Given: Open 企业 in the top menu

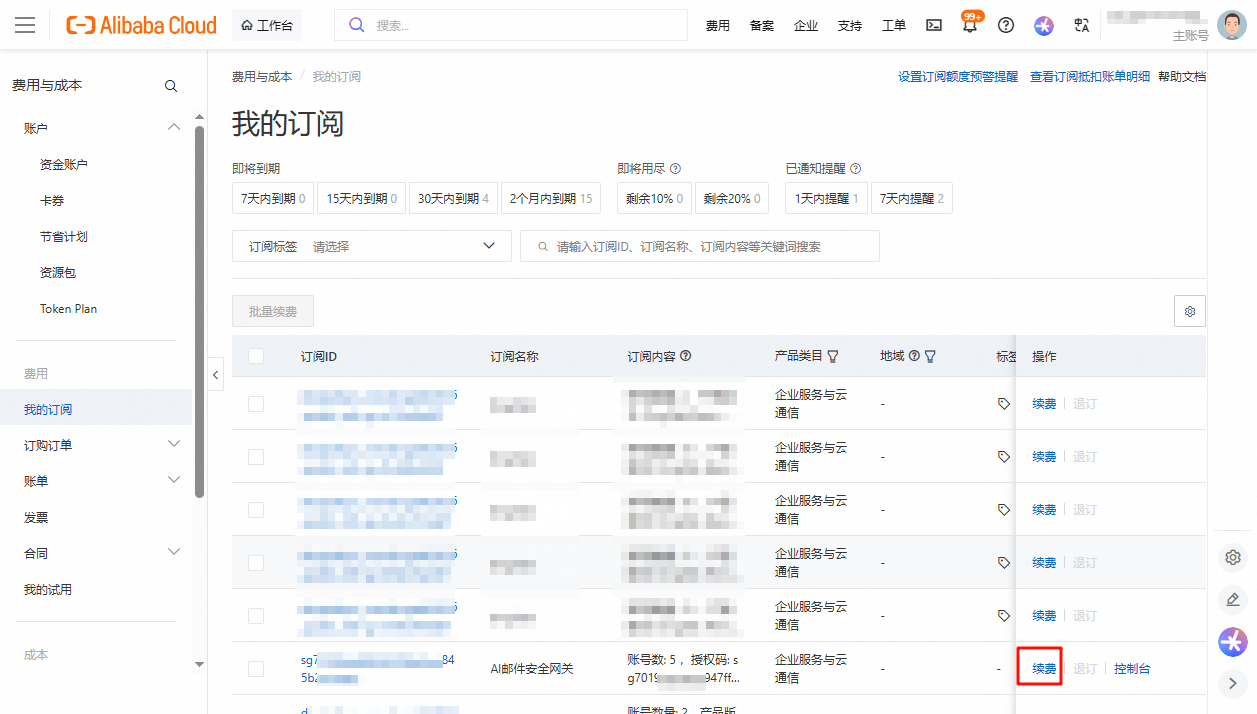Looking at the screenshot, I should pyautogui.click(x=805, y=26).
